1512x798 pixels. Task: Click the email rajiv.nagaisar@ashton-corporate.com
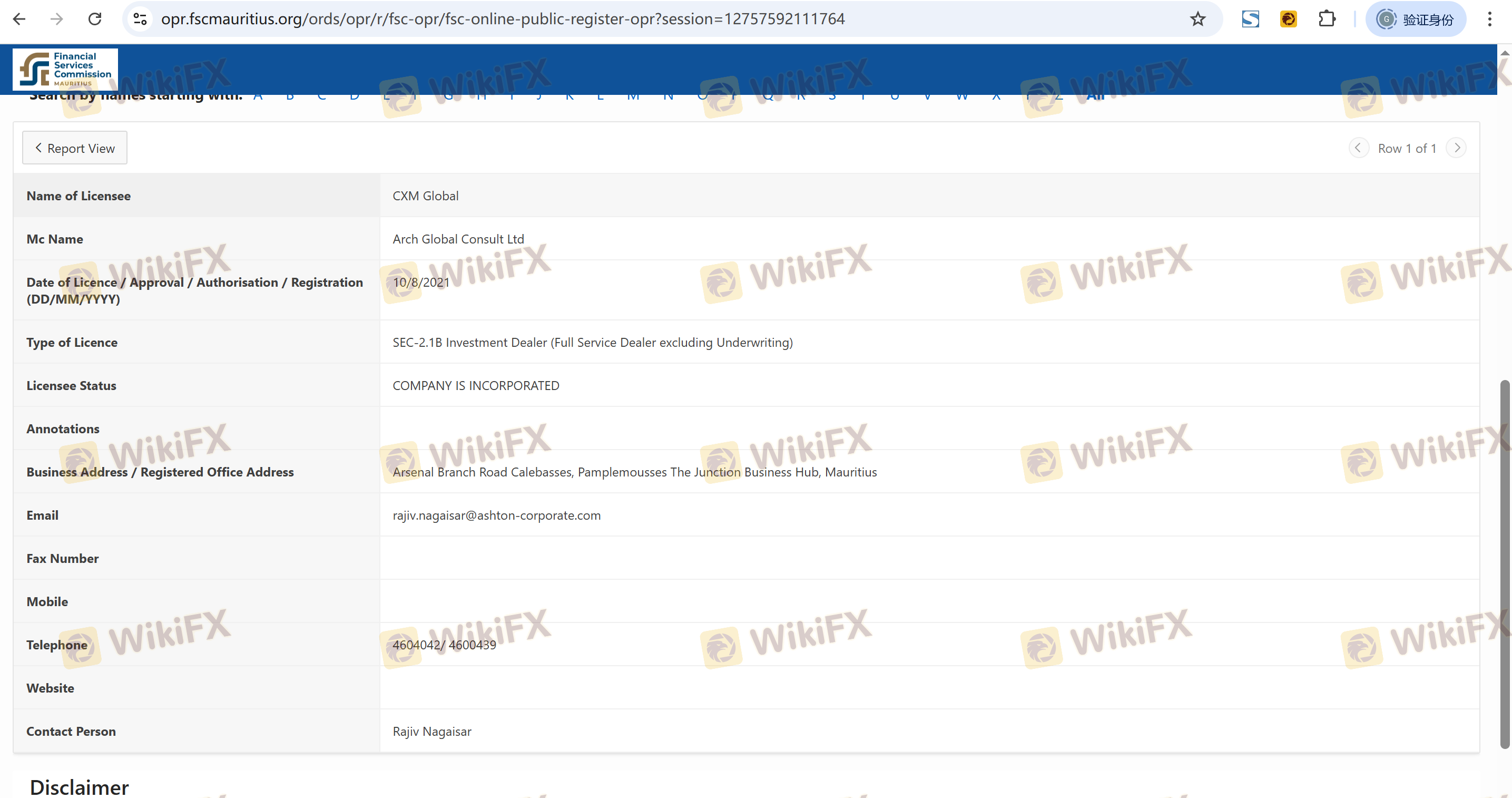click(x=497, y=515)
